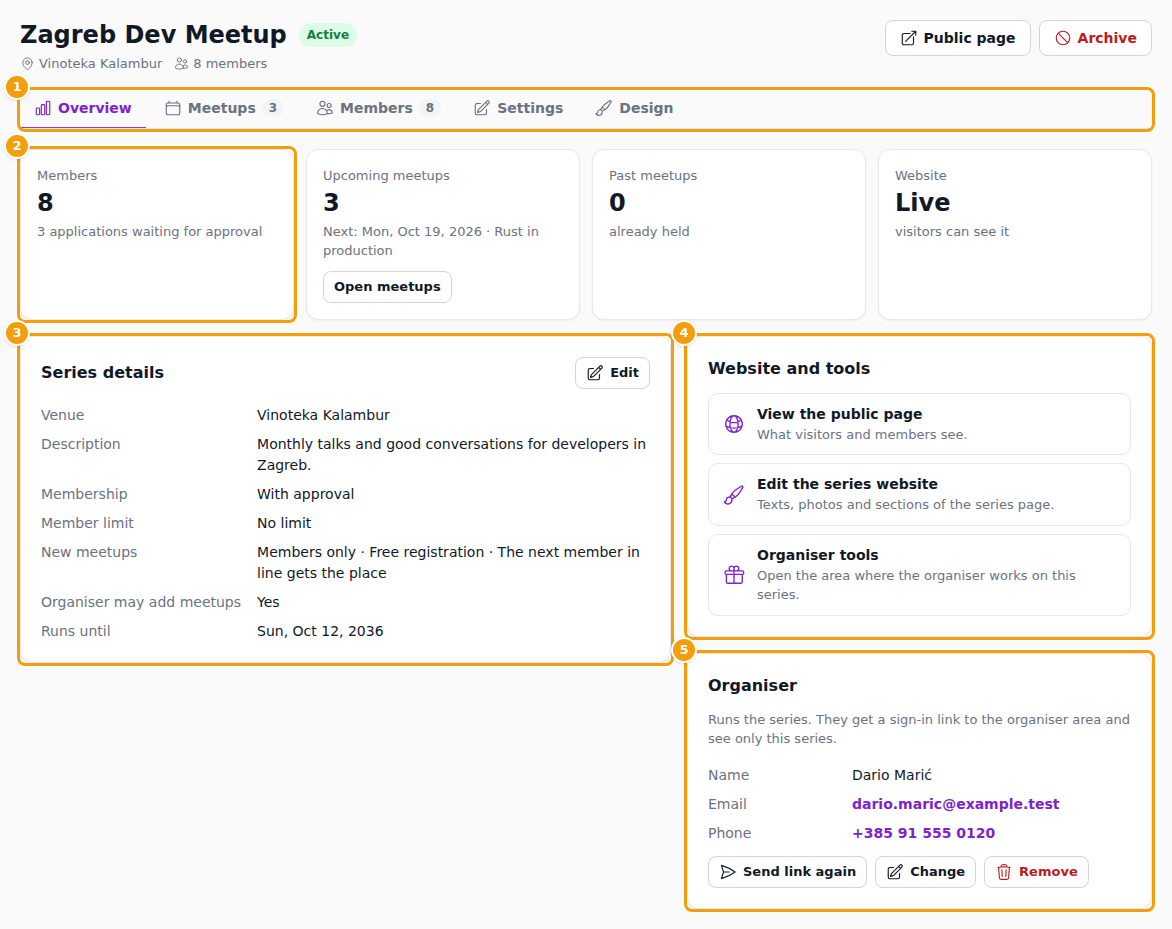
Task: Edit the Series details
Action: (612, 373)
